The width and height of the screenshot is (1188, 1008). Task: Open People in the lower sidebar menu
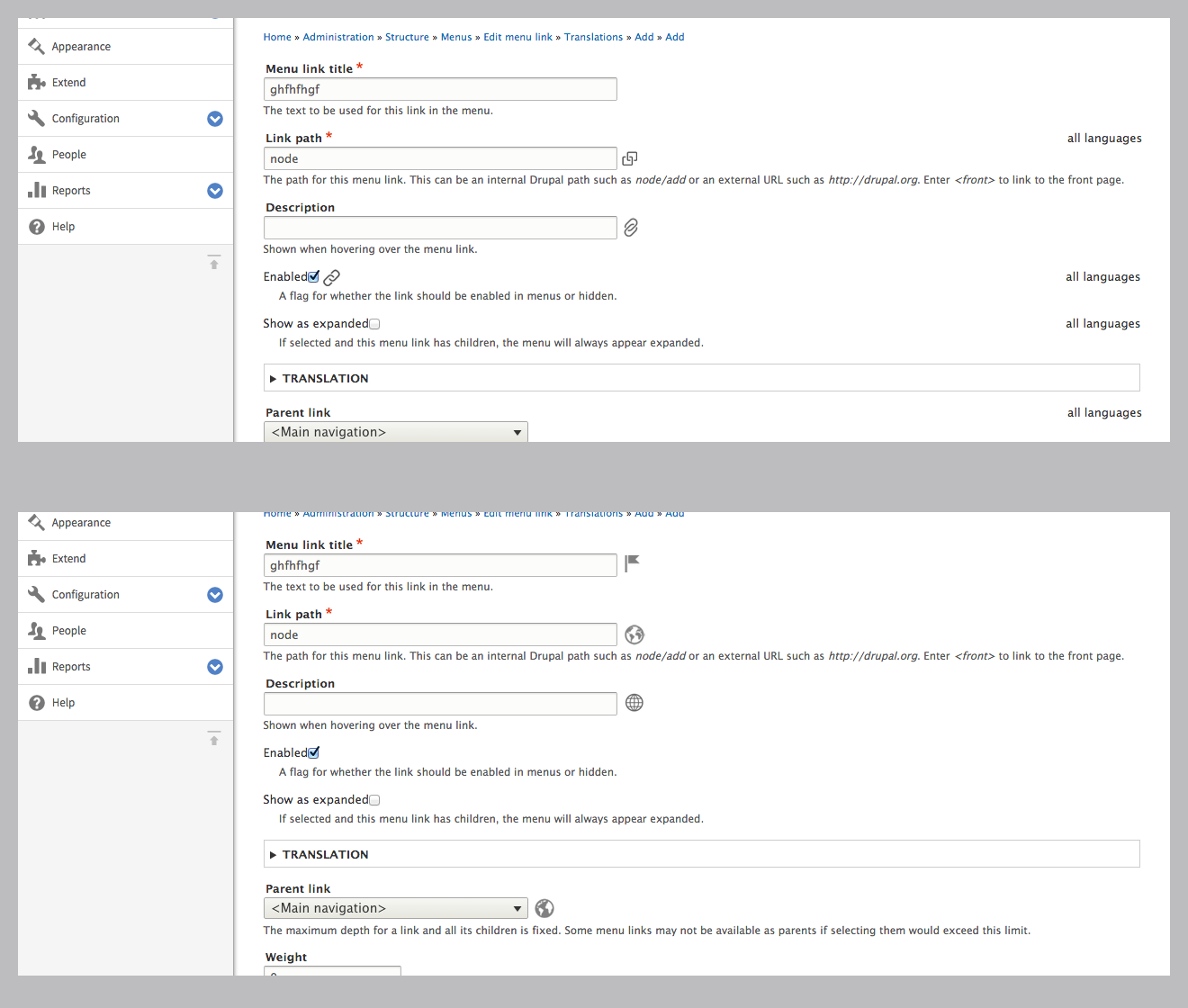(68, 631)
